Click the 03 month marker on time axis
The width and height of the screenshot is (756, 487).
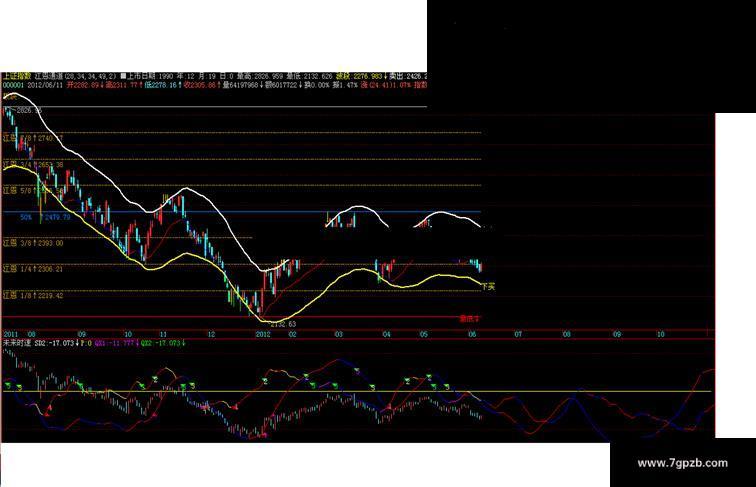339,334
